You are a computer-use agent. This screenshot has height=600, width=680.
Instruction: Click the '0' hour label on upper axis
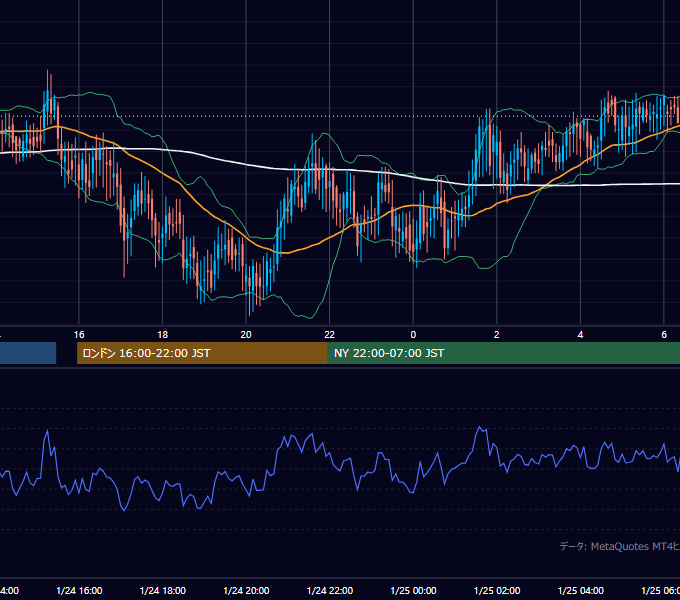coord(413,335)
